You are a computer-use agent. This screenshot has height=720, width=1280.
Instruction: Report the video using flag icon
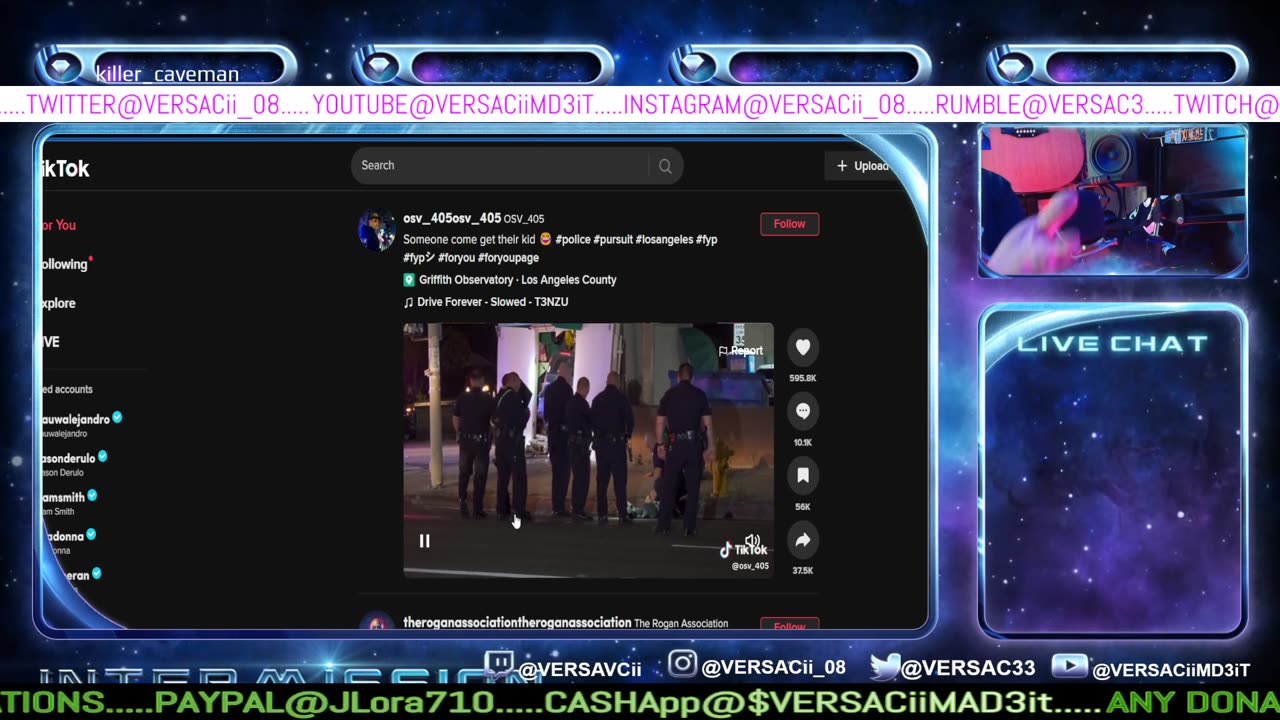click(741, 351)
